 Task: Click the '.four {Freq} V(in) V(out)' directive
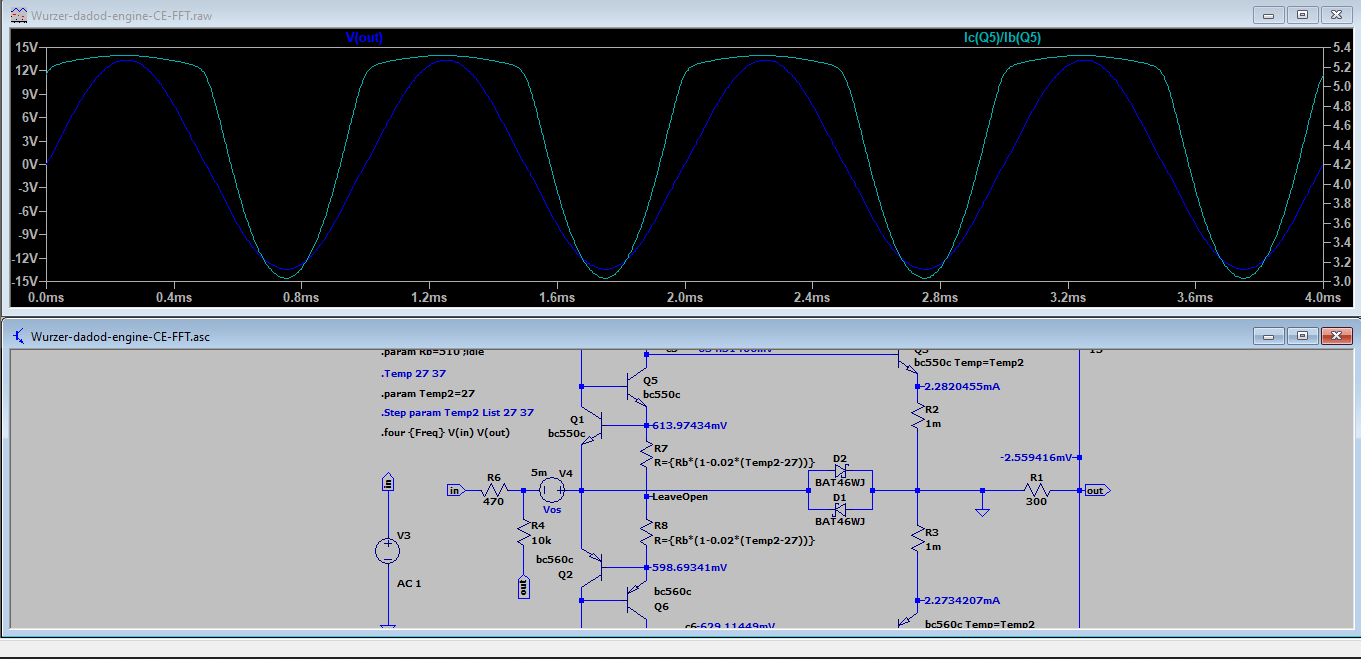coord(446,433)
